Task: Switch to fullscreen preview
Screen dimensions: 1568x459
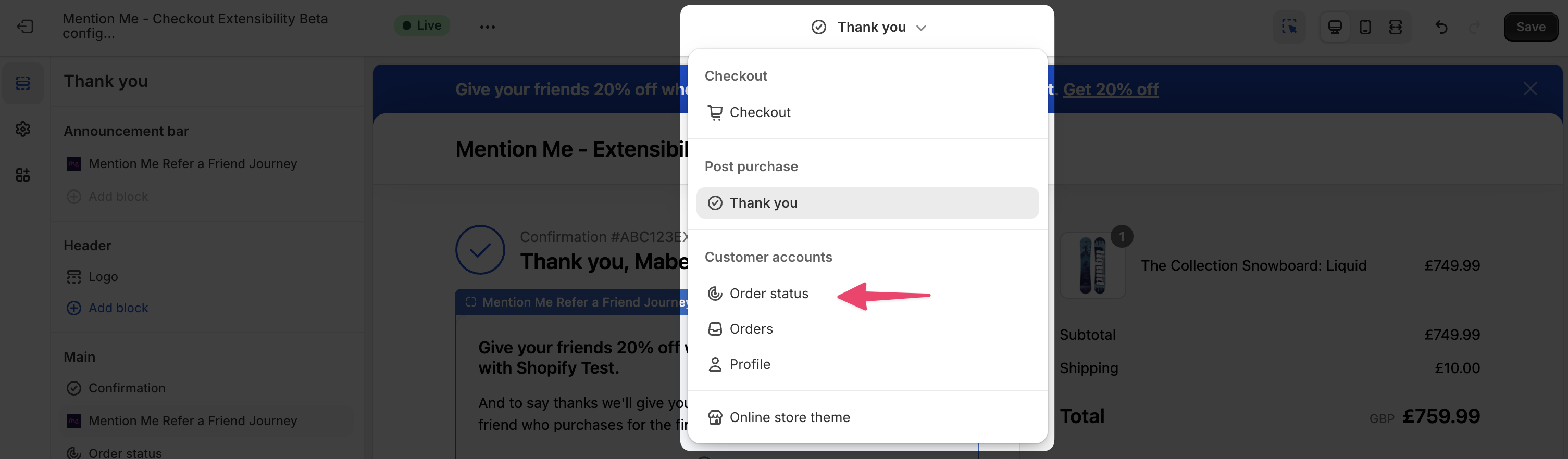Action: (x=1395, y=27)
